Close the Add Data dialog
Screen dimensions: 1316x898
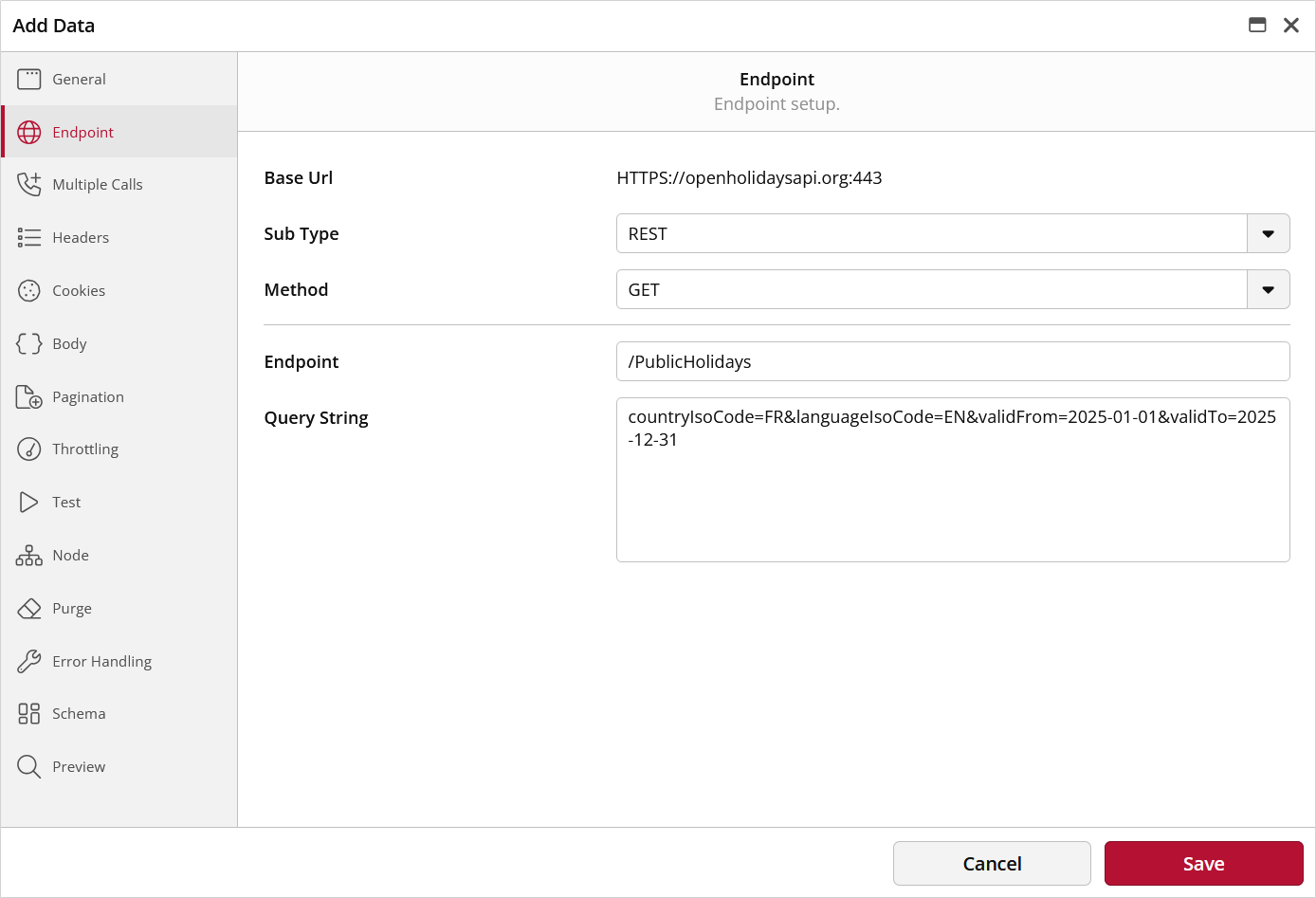[x=1291, y=26]
